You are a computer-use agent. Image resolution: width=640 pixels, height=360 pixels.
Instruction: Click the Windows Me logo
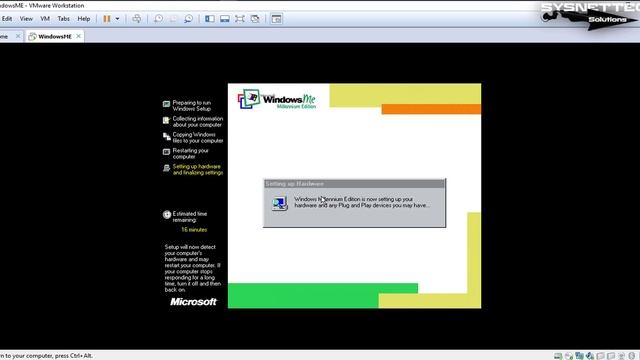click(277, 99)
